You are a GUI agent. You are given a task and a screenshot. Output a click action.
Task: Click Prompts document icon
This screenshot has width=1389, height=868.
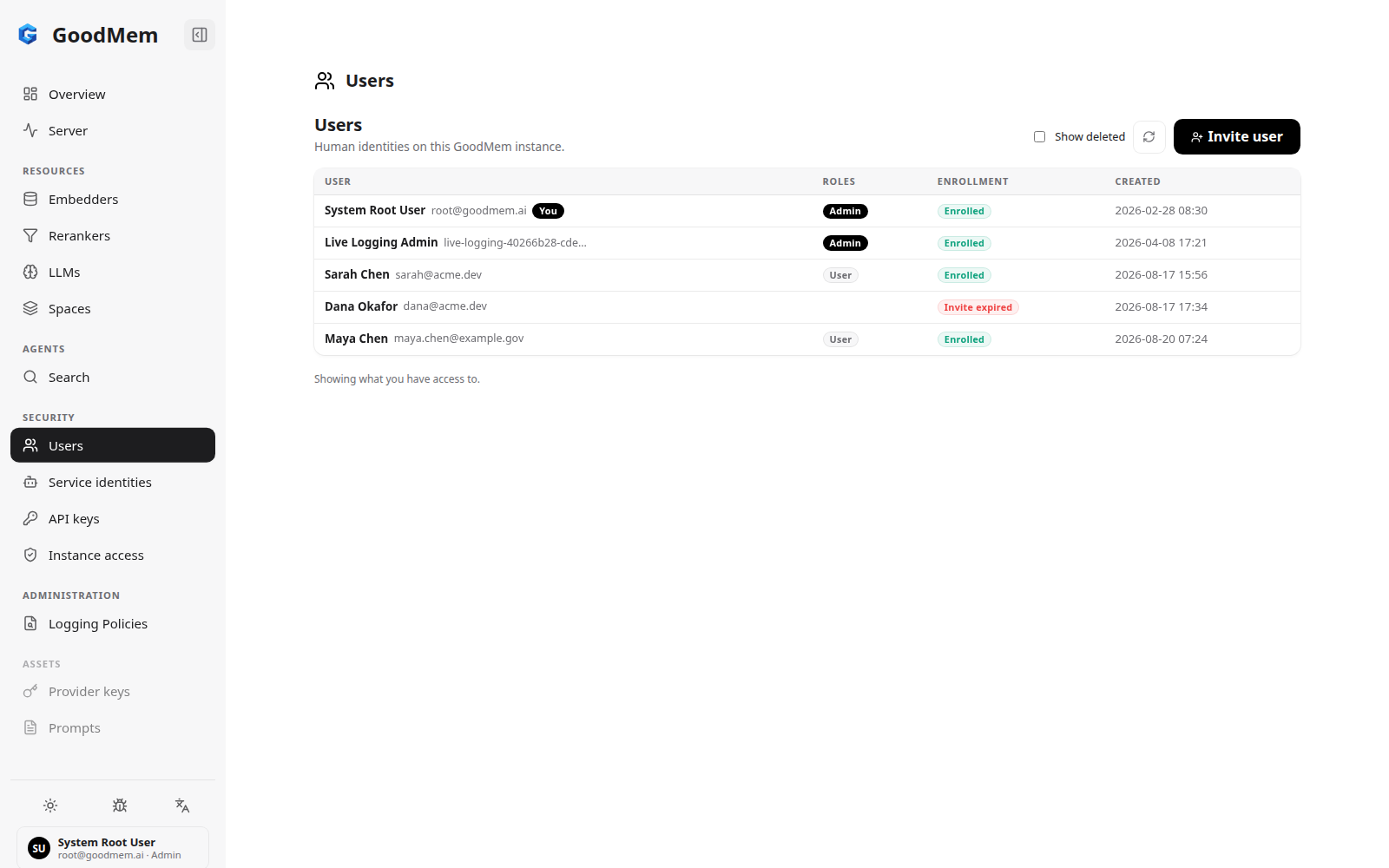coord(30,727)
